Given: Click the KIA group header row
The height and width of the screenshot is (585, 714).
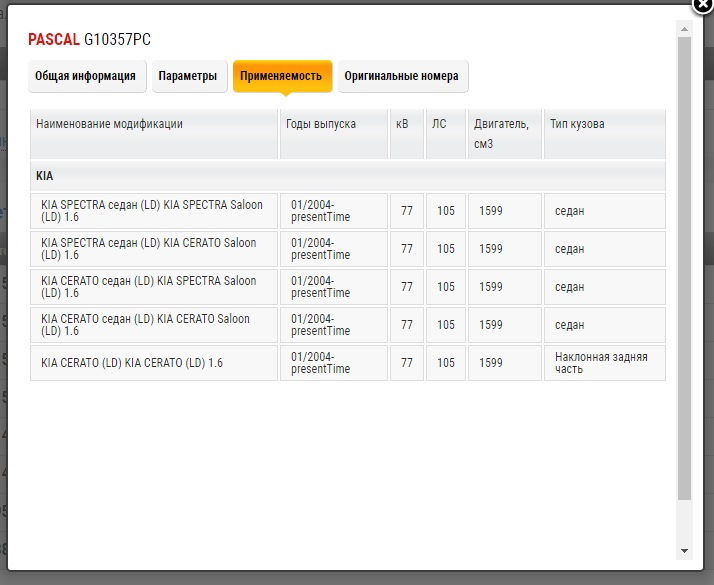Looking at the screenshot, I should (x=348, y=176).
